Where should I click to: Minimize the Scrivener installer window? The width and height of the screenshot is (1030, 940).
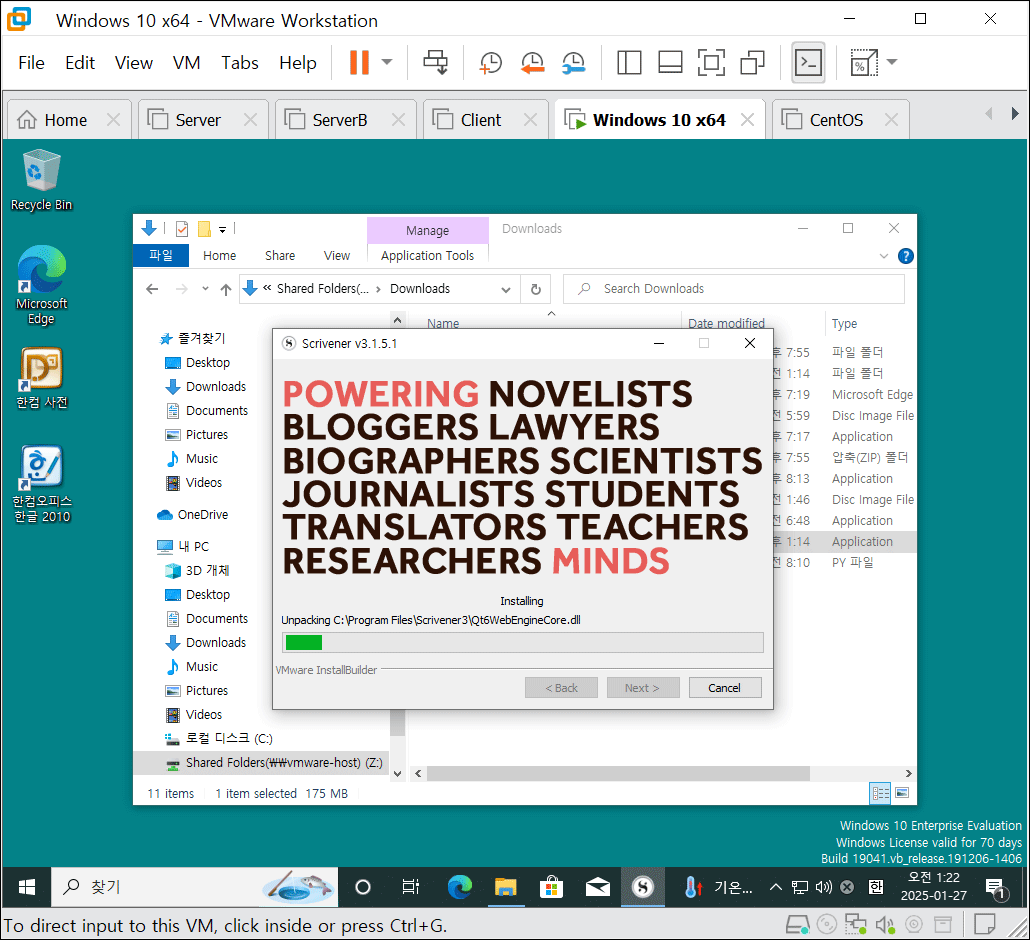pyautogui.click(x=659, y=344)
